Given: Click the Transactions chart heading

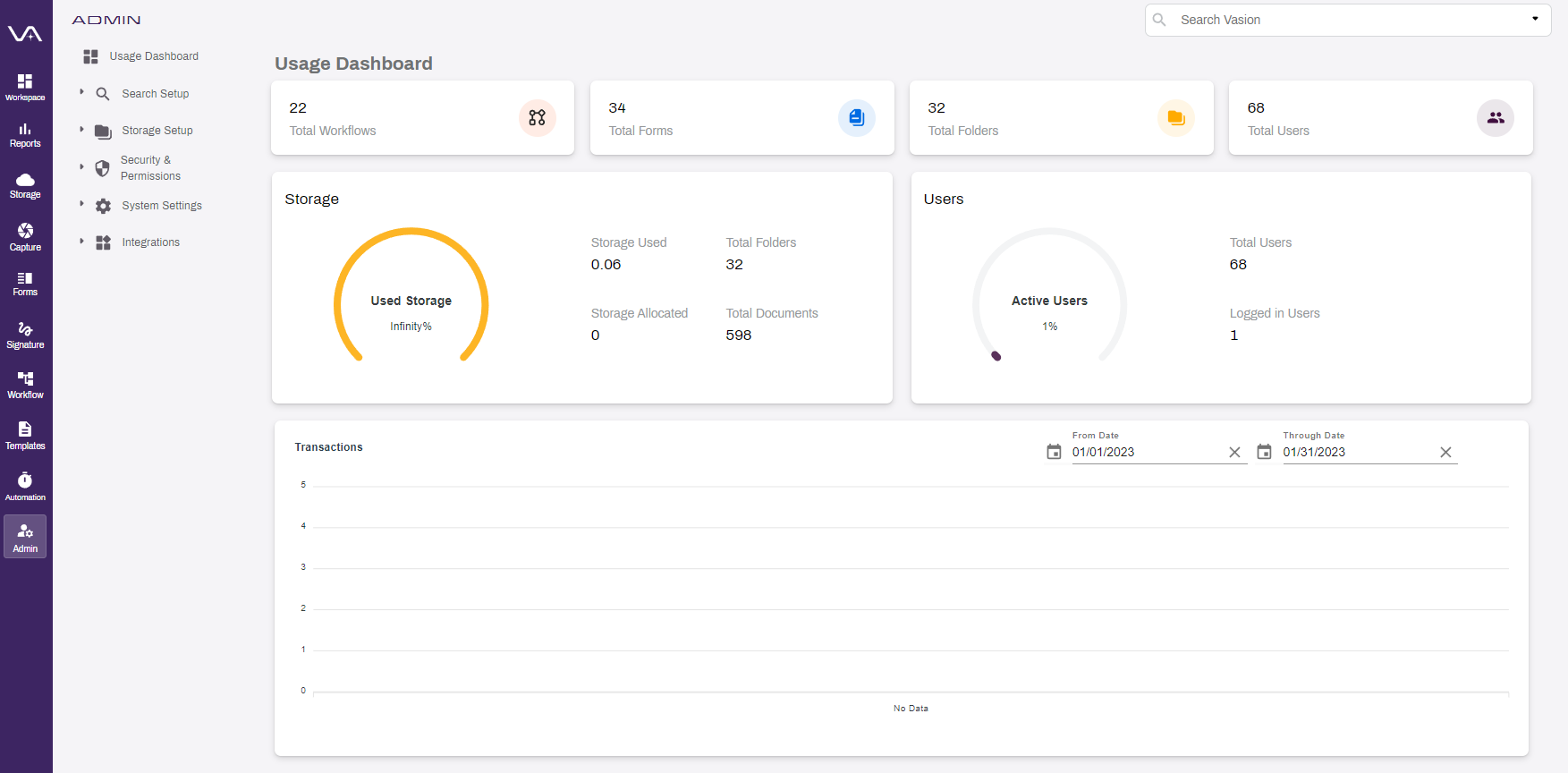Looking at the screenshot, I should [x=328, y=447].
